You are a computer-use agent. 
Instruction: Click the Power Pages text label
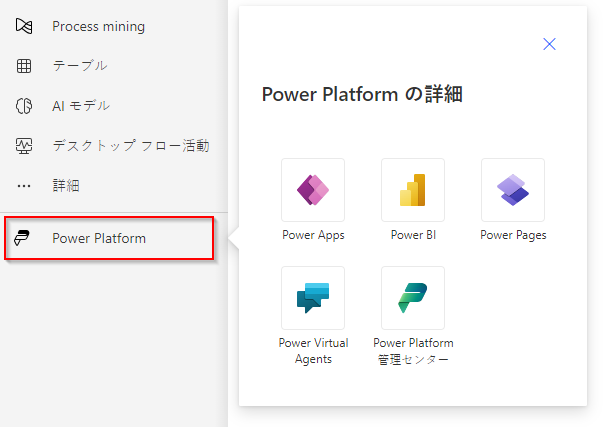(513, 235)
